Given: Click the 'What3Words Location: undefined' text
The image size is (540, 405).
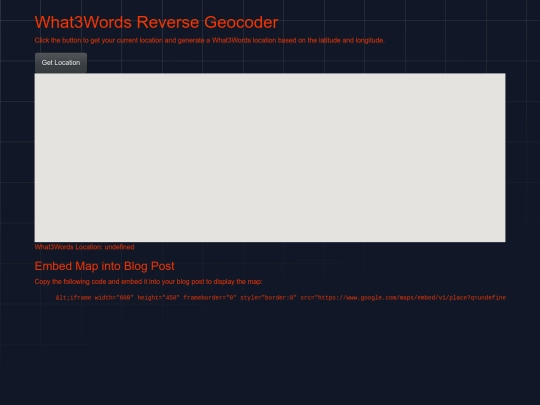Looking at the screenshot, I should pos(84,247).
